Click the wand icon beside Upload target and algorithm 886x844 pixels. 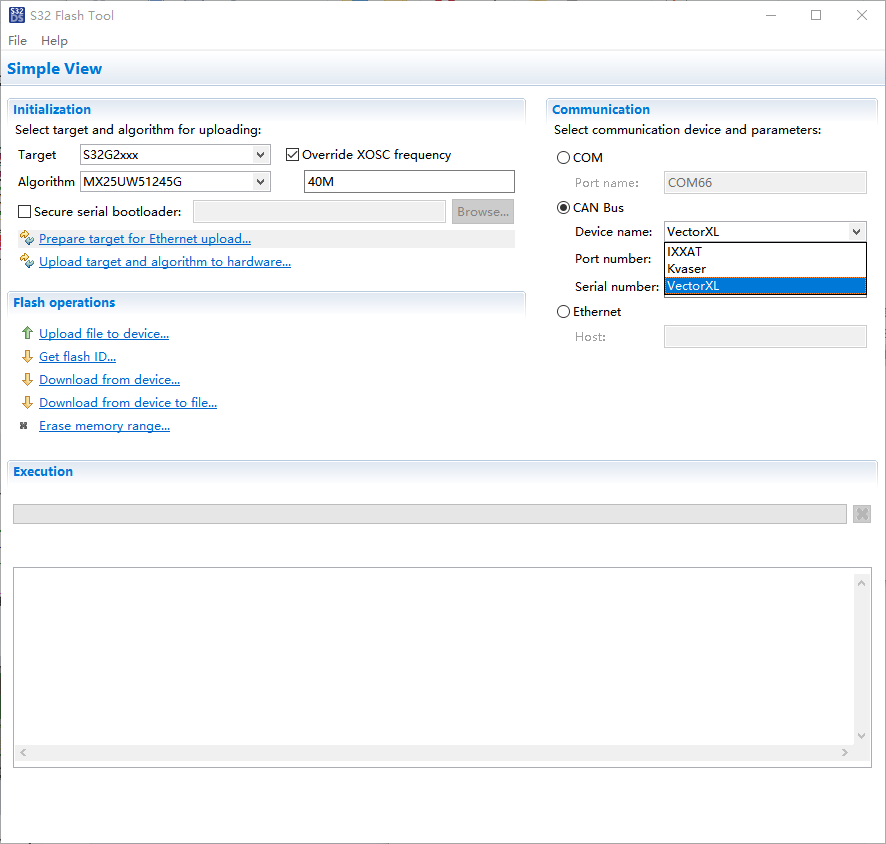click(26, 261)
